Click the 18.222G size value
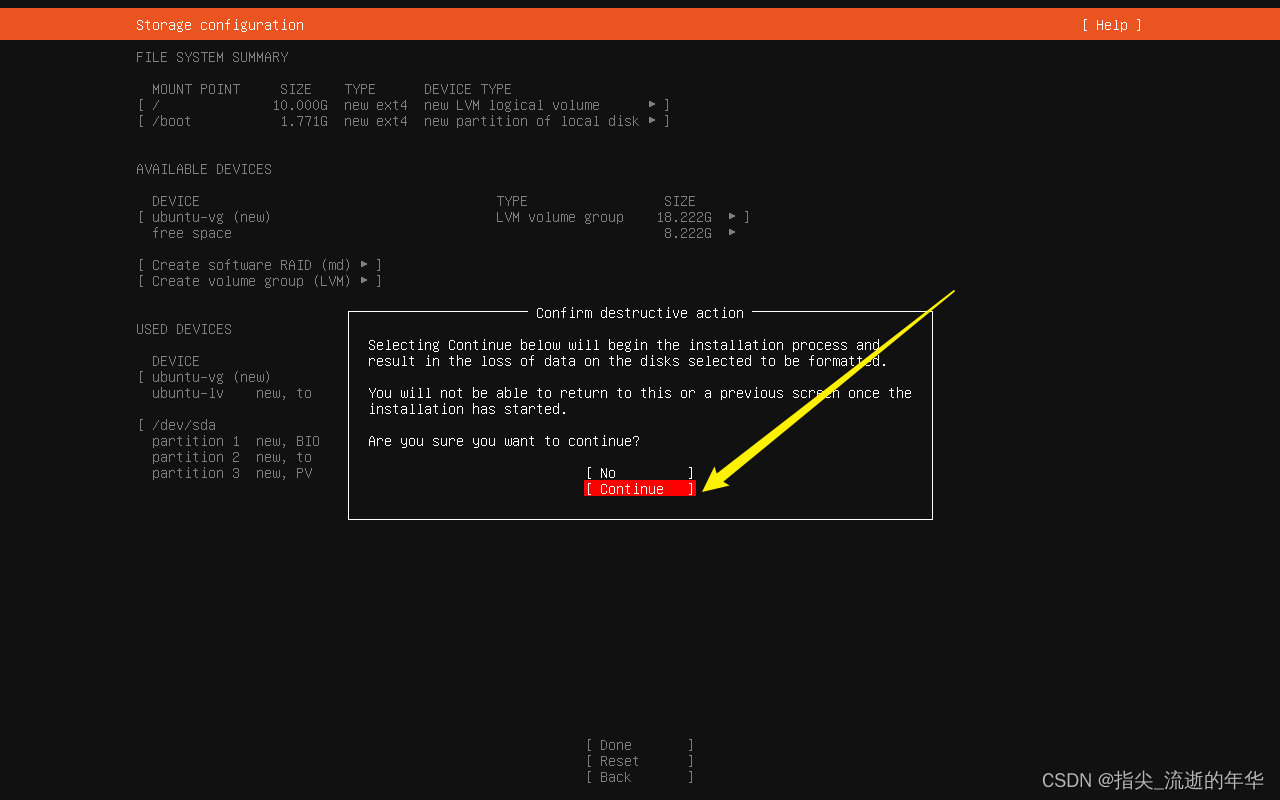Image resolution: width=1280 pixels, height=800 pixels. (684, 217)
